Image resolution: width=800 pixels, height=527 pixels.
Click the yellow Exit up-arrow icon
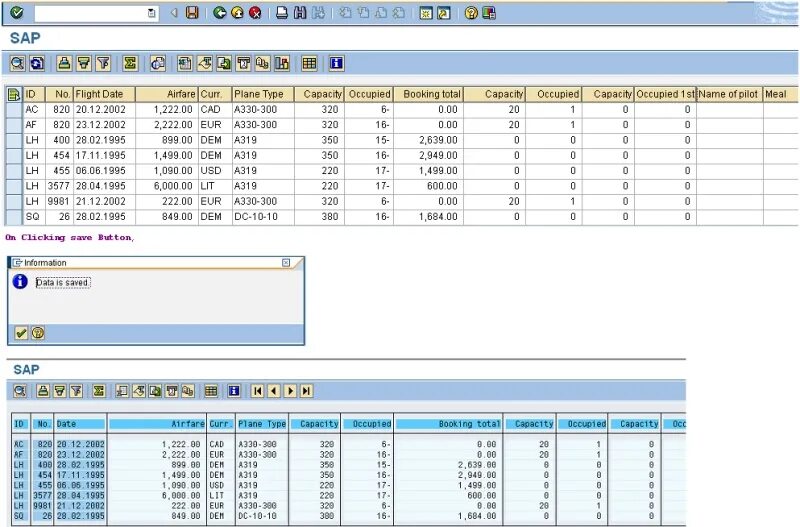tap(237, 13)
